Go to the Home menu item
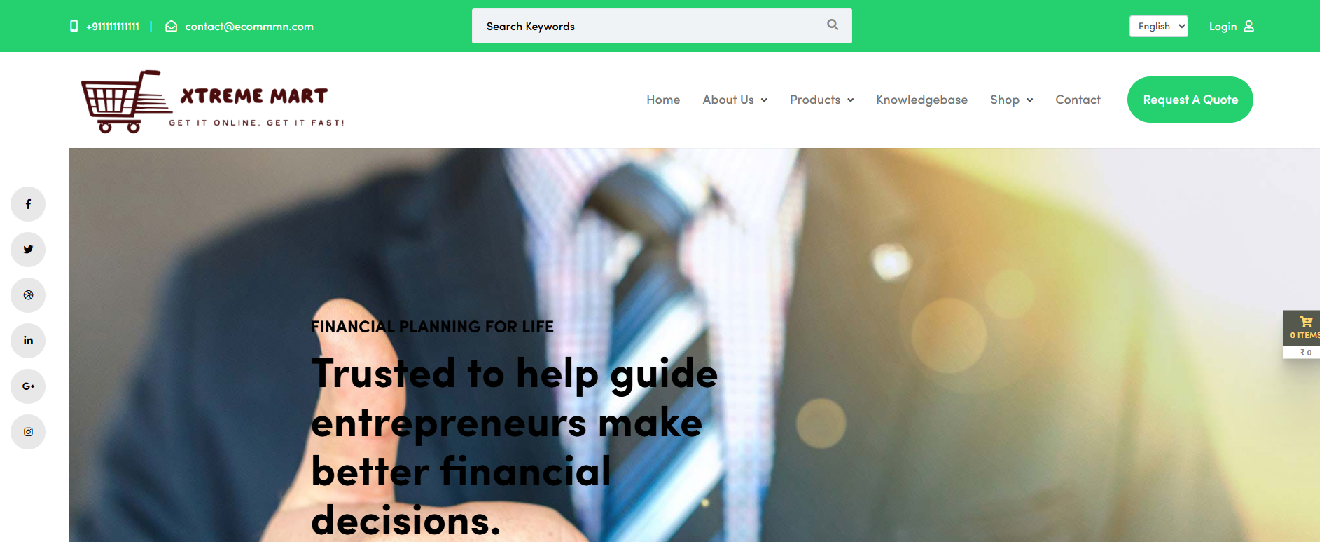Image resolution: width=1320 pixels, height=542 pixels. [x=663, y=100]
